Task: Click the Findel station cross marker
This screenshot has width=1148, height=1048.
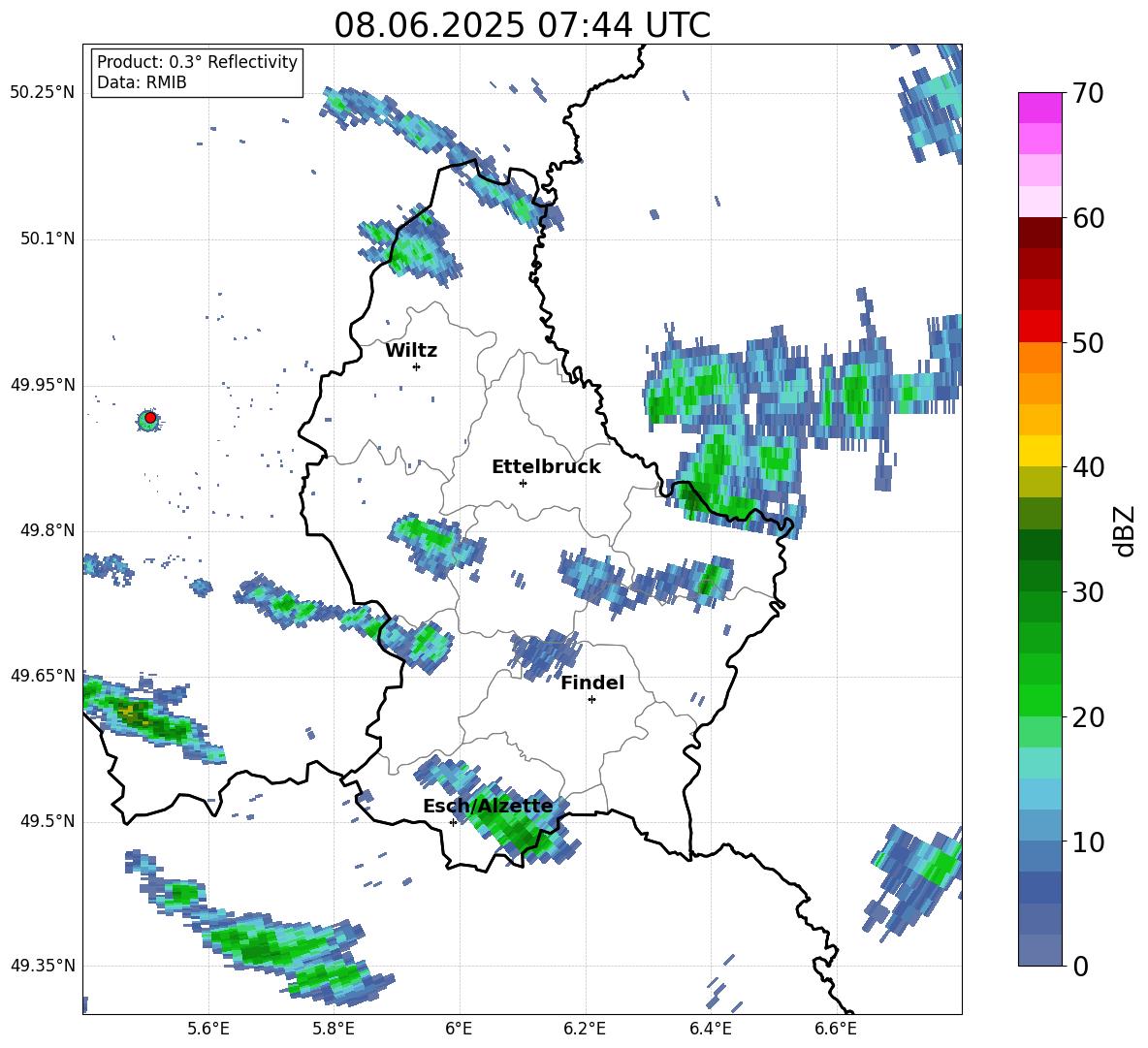Action: (x=591, y=700)
